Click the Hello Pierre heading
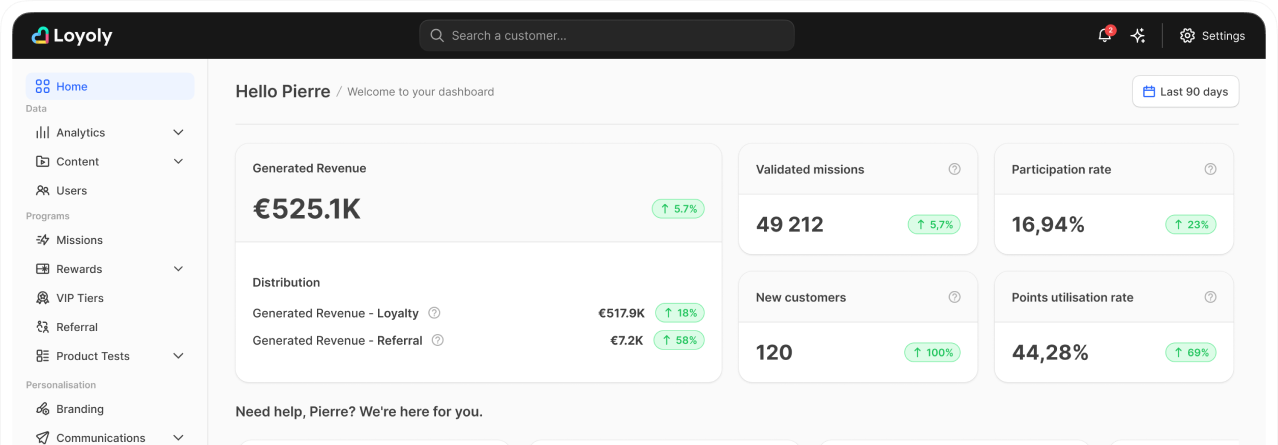This screenshot has width=1278, height=445. click(283, 91)
